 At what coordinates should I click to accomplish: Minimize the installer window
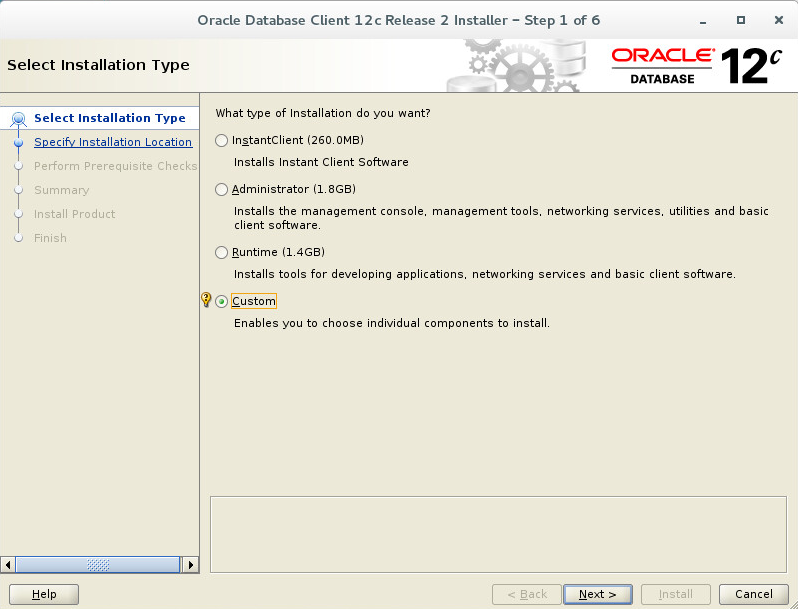703,21
